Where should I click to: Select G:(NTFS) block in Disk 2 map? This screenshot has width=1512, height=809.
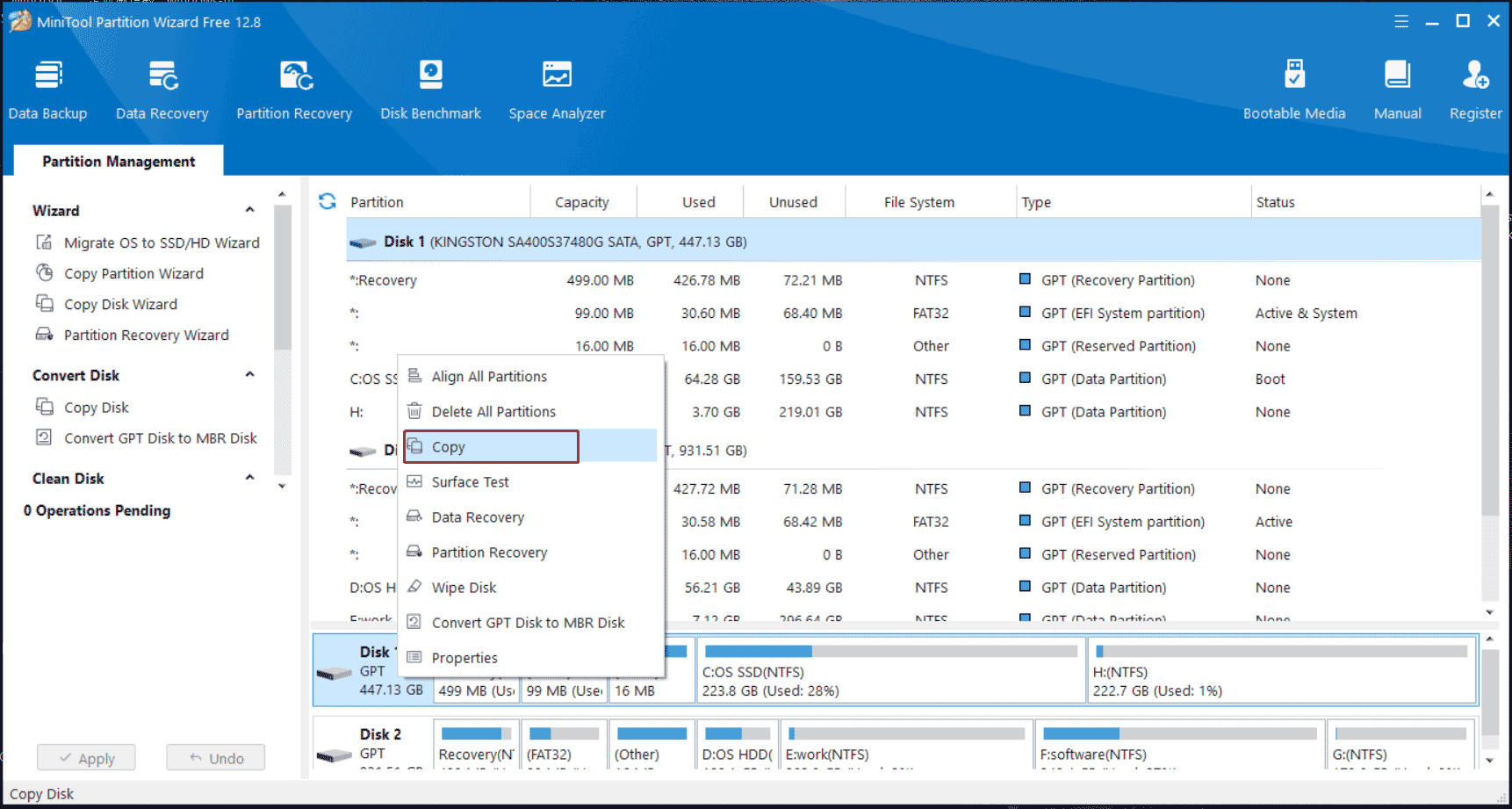point(1400,745)
